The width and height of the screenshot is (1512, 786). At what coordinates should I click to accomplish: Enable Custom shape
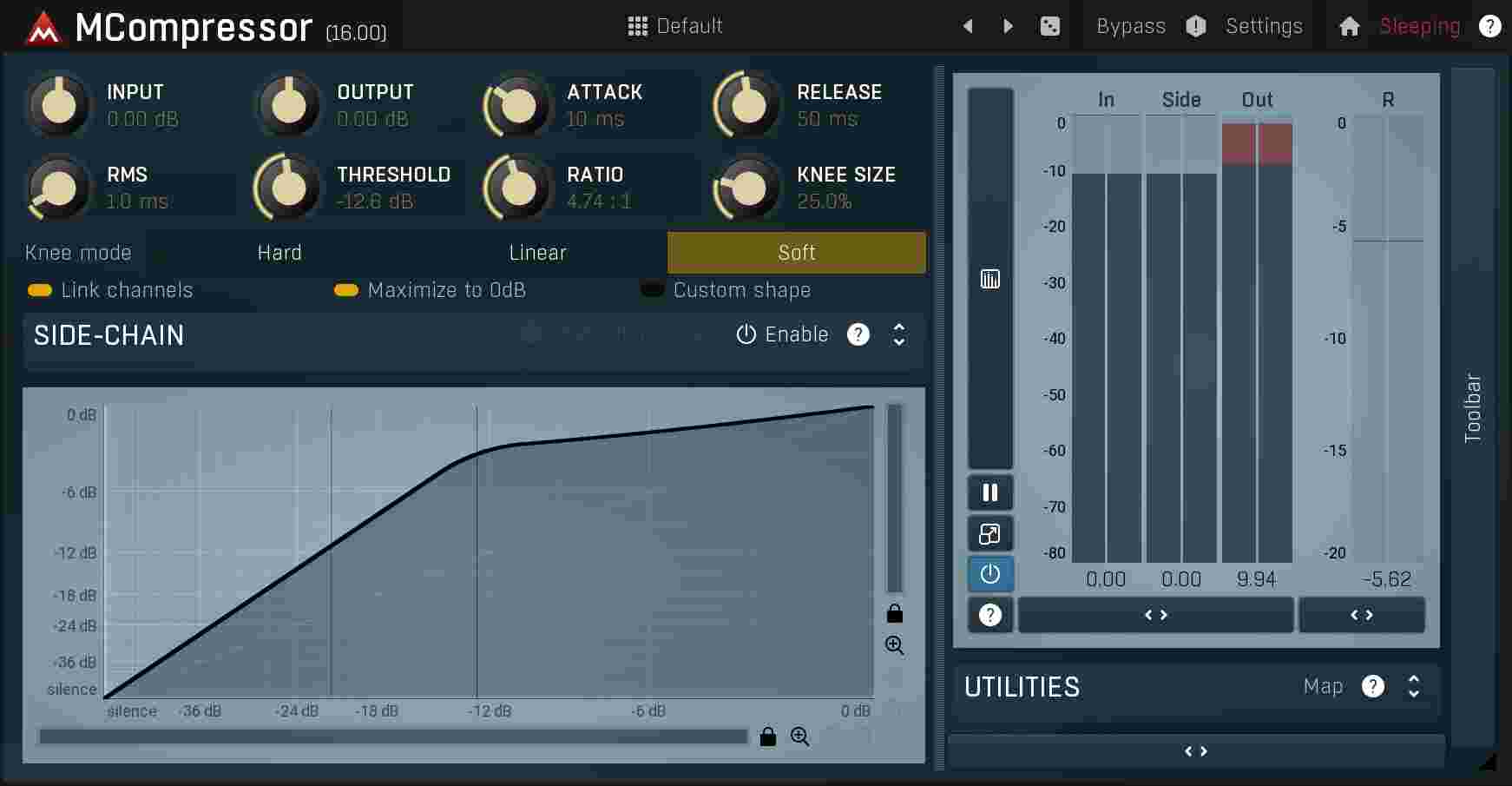tap(652, 289)
